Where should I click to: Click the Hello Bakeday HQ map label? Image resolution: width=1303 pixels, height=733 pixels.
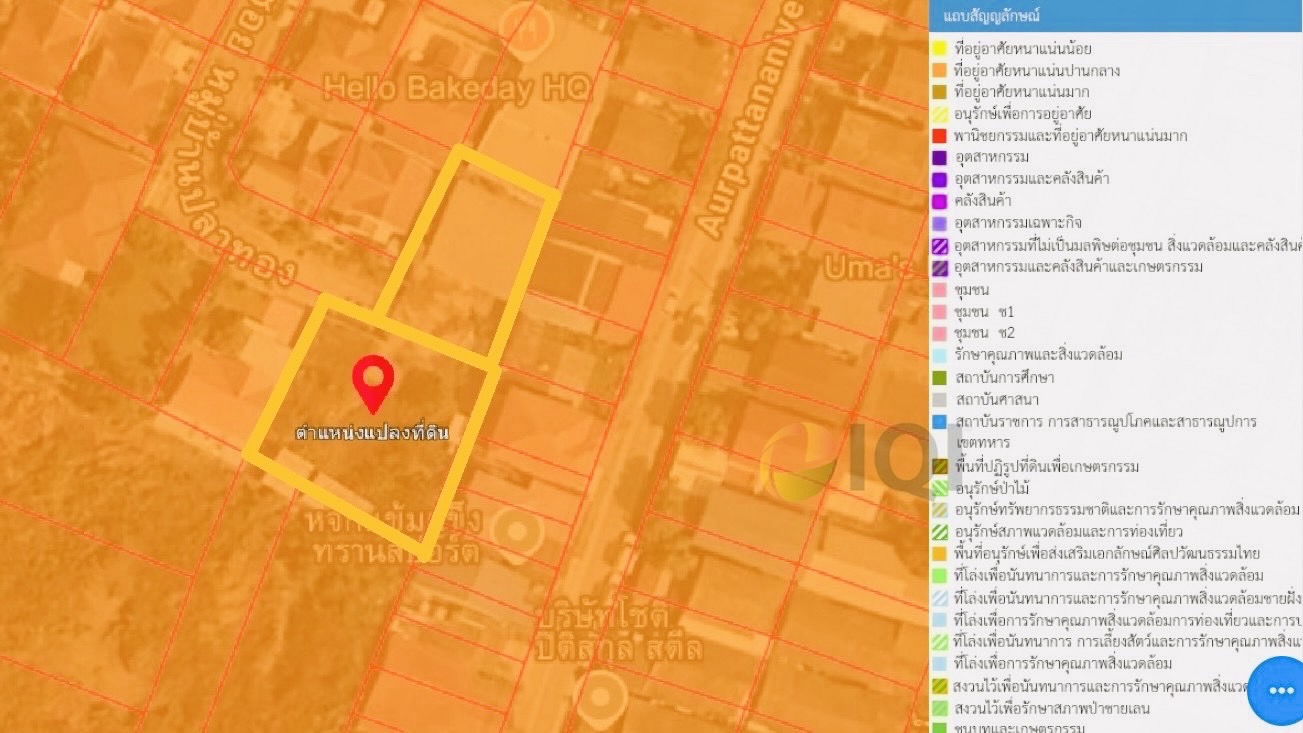point(456,89)
